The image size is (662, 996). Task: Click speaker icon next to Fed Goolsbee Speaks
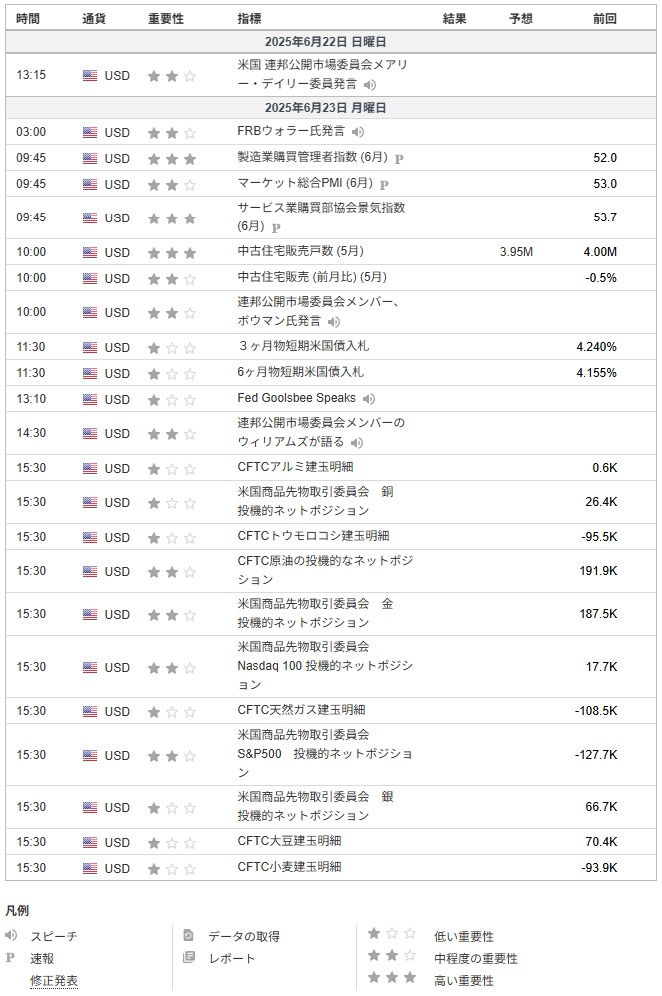click(x=370, y=399)
